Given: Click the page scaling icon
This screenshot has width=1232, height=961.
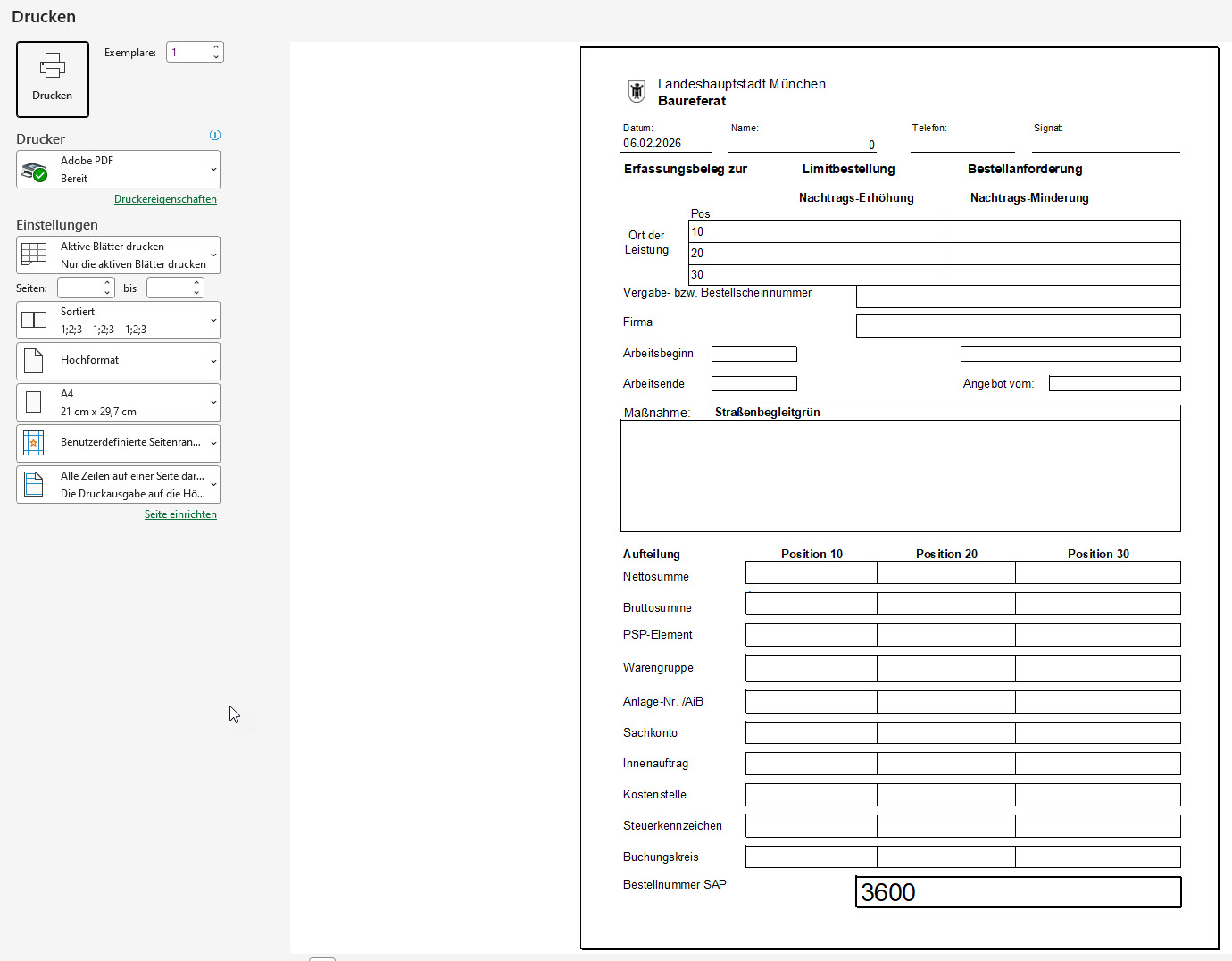Looking at the screenshot, I should (x=34, y=484).
